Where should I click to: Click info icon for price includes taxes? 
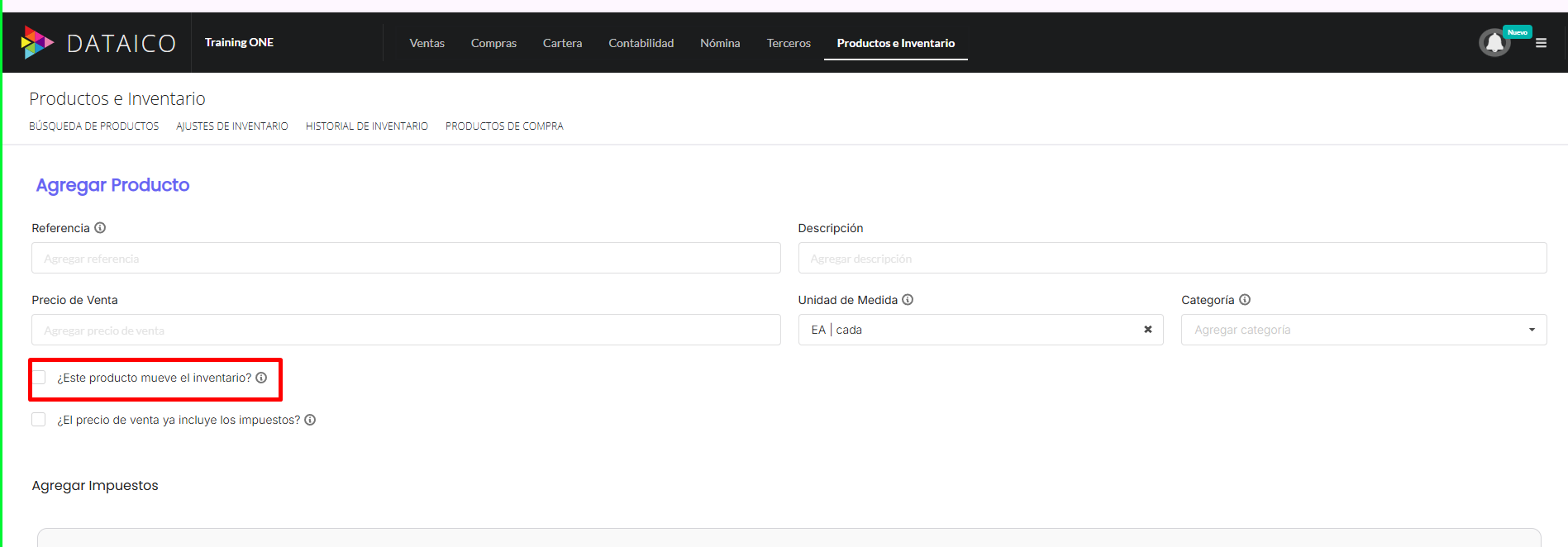[310, 420]
